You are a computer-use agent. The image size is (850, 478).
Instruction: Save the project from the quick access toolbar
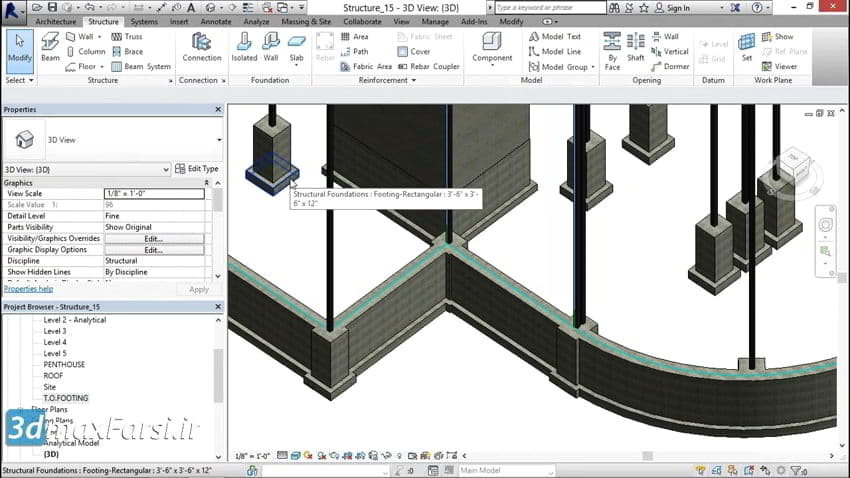52,7
